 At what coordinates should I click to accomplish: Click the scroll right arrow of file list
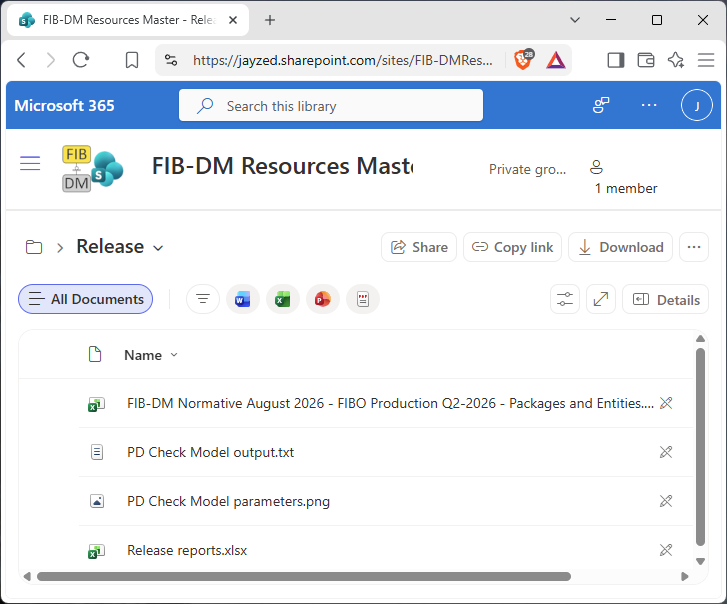(x=685, y=576)
